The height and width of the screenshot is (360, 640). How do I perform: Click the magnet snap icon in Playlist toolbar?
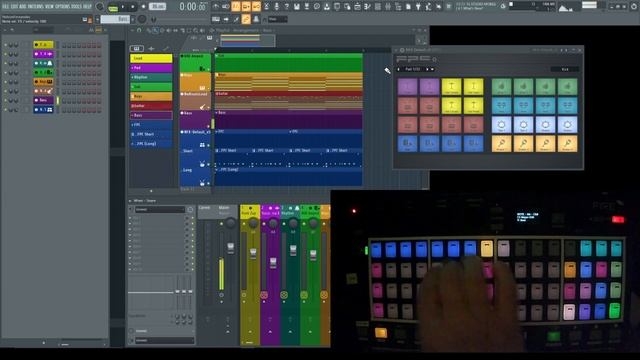[x=139, y=30]
